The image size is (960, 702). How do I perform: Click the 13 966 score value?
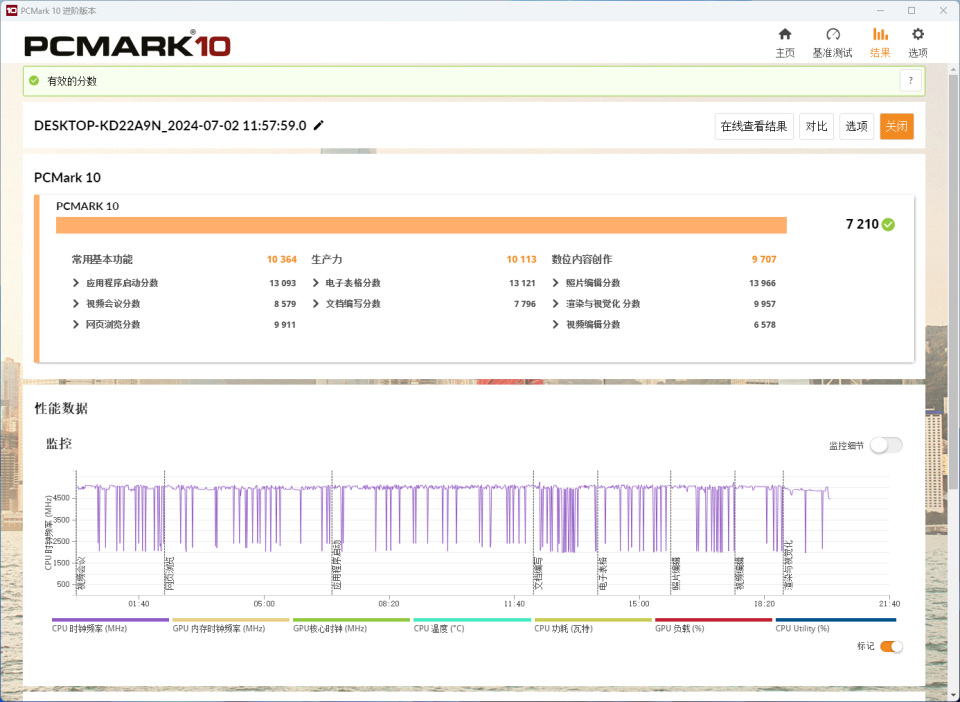click(x=762, y=283)
